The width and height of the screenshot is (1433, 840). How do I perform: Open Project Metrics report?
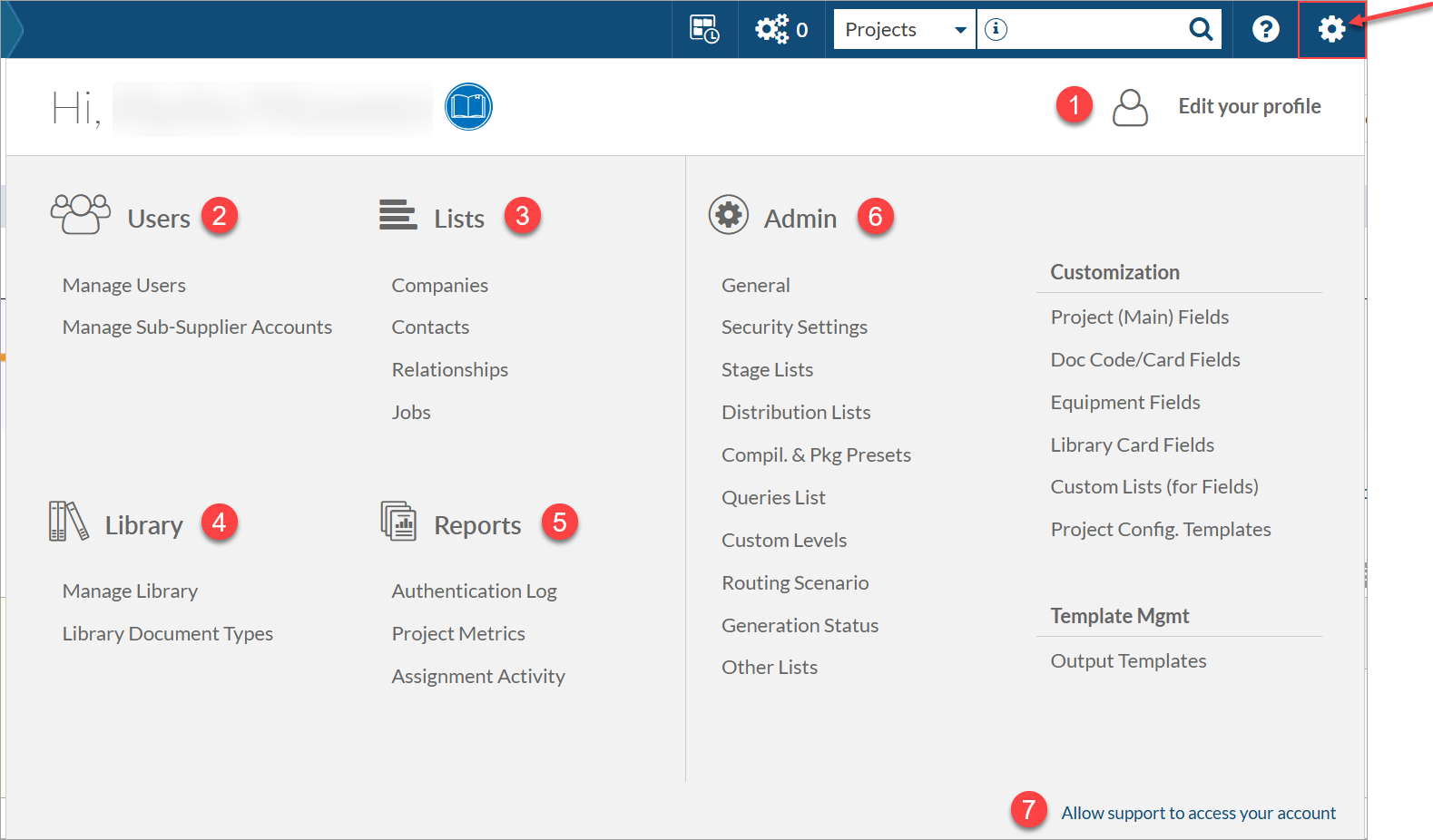tap(458, 634)
